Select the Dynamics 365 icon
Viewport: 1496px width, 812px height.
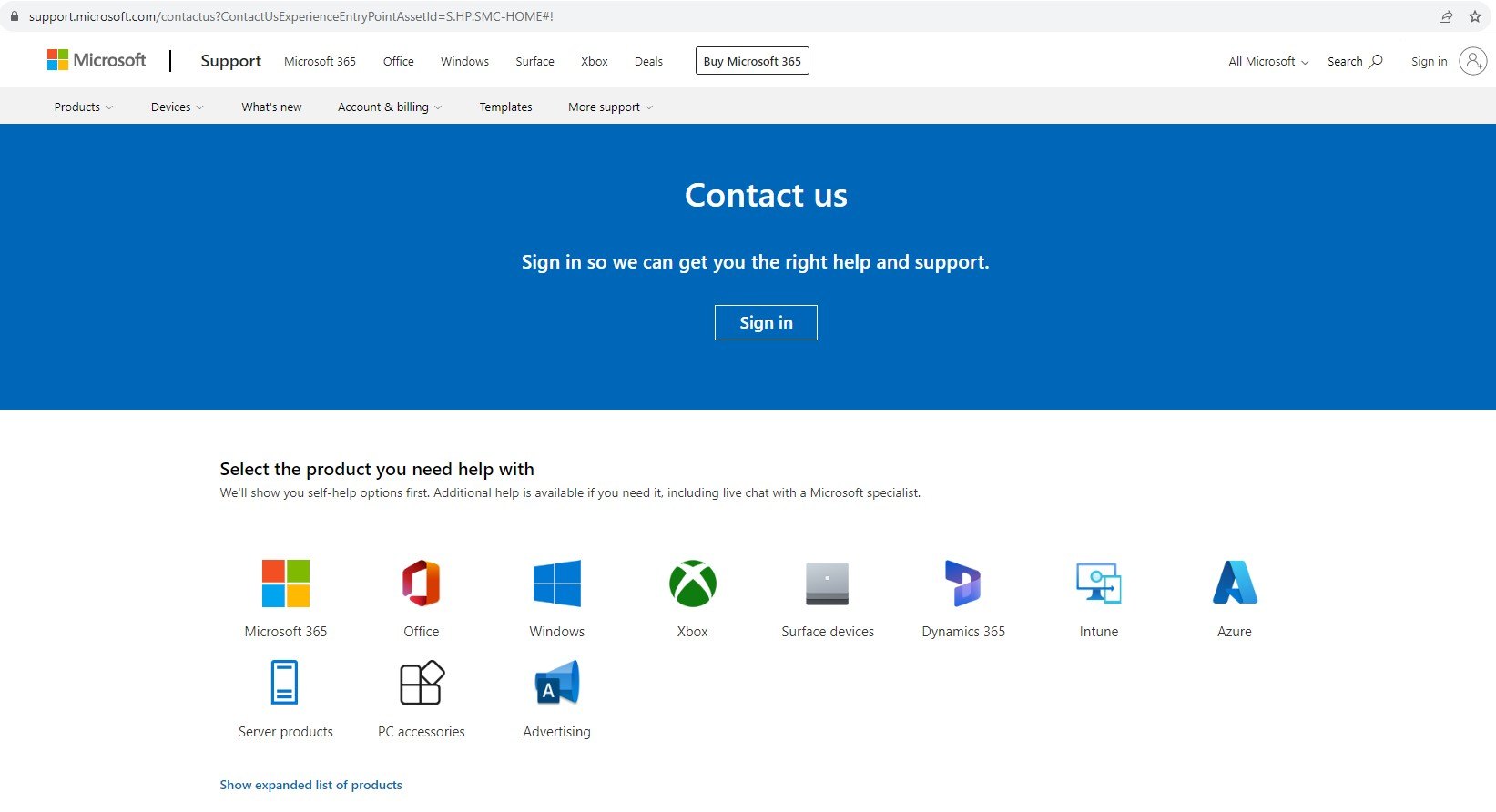coord(963,584)
